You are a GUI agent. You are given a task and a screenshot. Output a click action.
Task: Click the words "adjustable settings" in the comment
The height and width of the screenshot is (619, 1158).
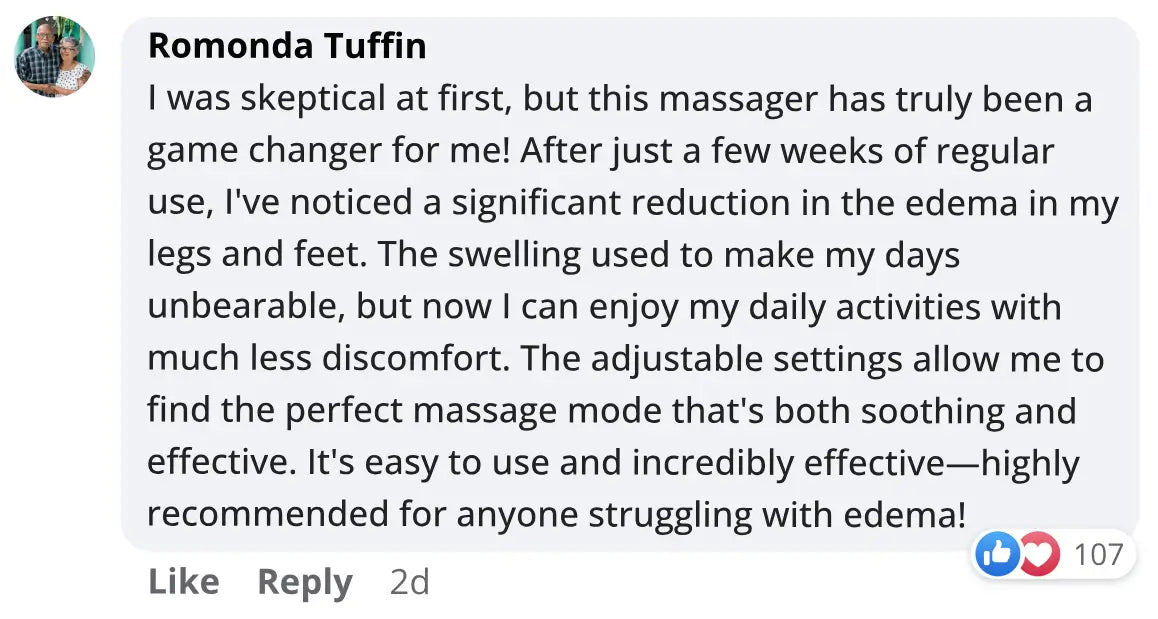[705, 359]
